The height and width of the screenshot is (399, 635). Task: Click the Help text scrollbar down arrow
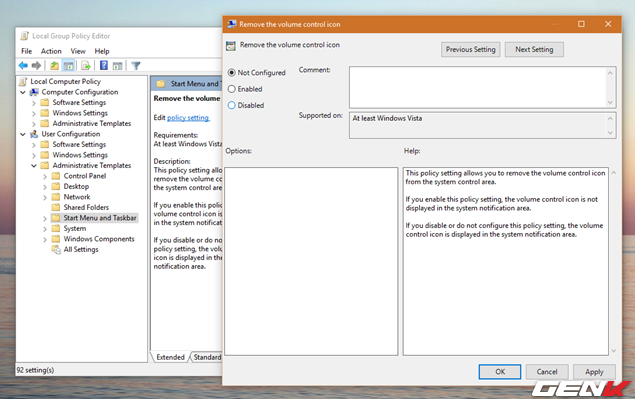(614, 351)
